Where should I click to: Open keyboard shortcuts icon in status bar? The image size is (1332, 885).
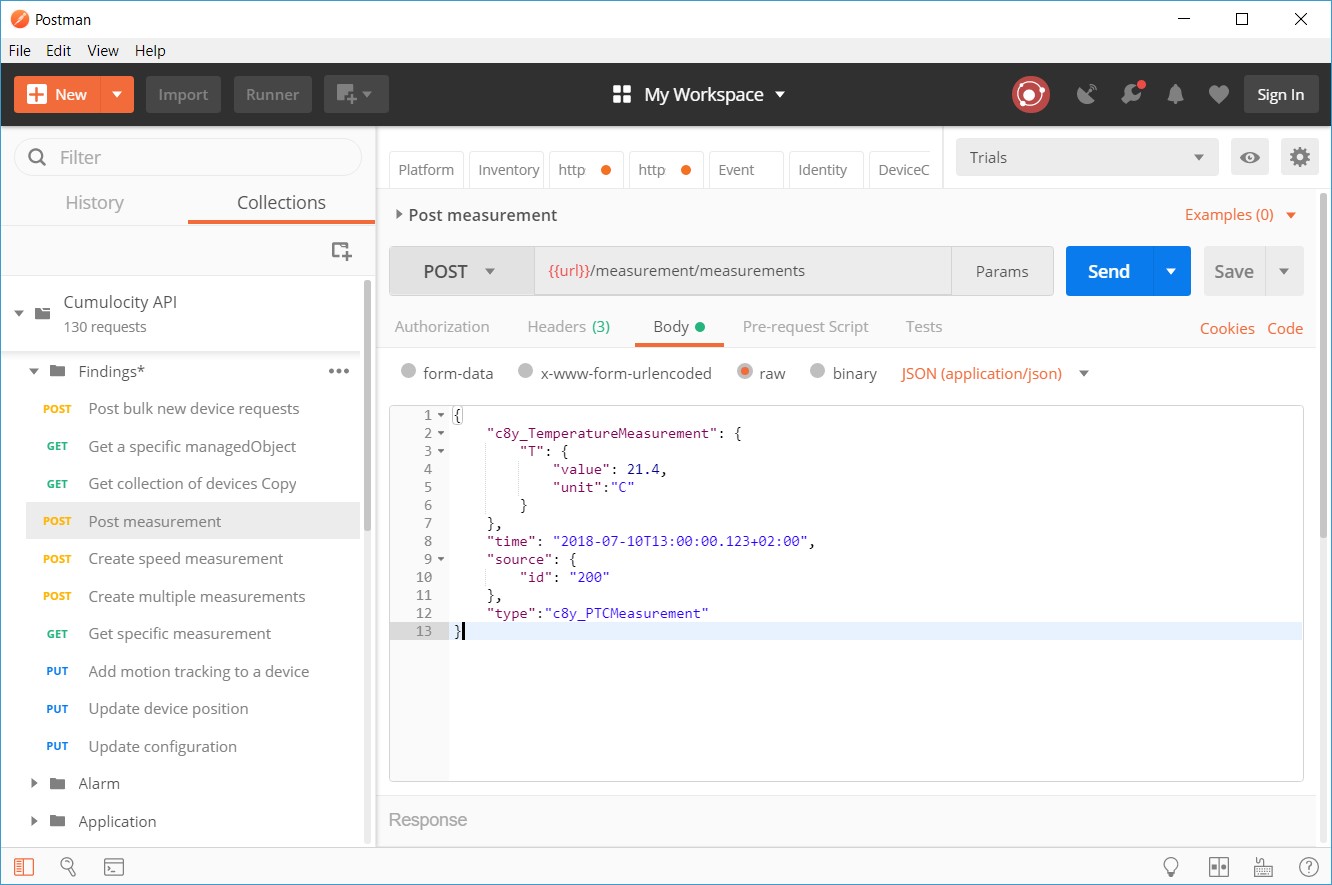click(1263, 867)
